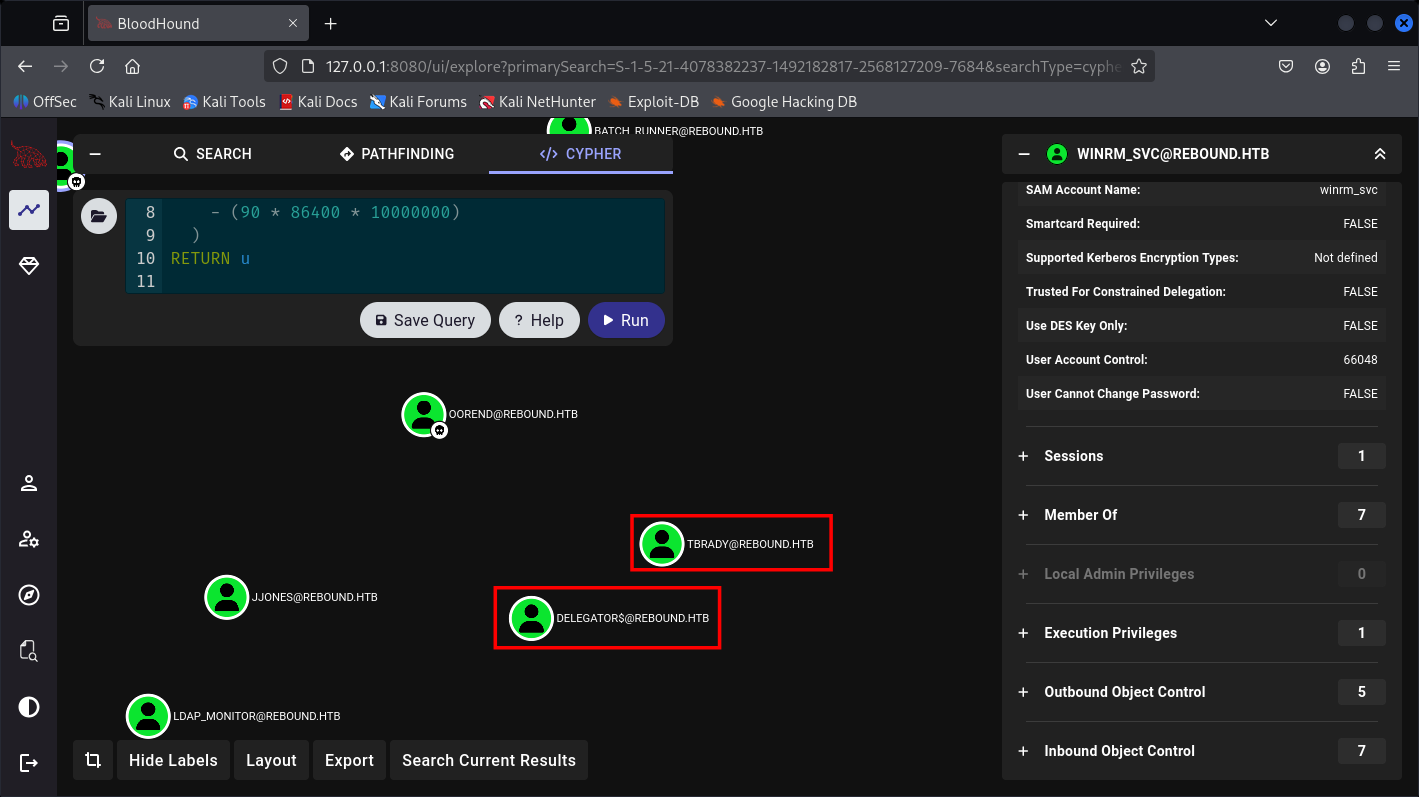The width and height of the screenshot is (1419, 797).
Task: Open the saved queries folder icon
Action: tap(99, 215)
